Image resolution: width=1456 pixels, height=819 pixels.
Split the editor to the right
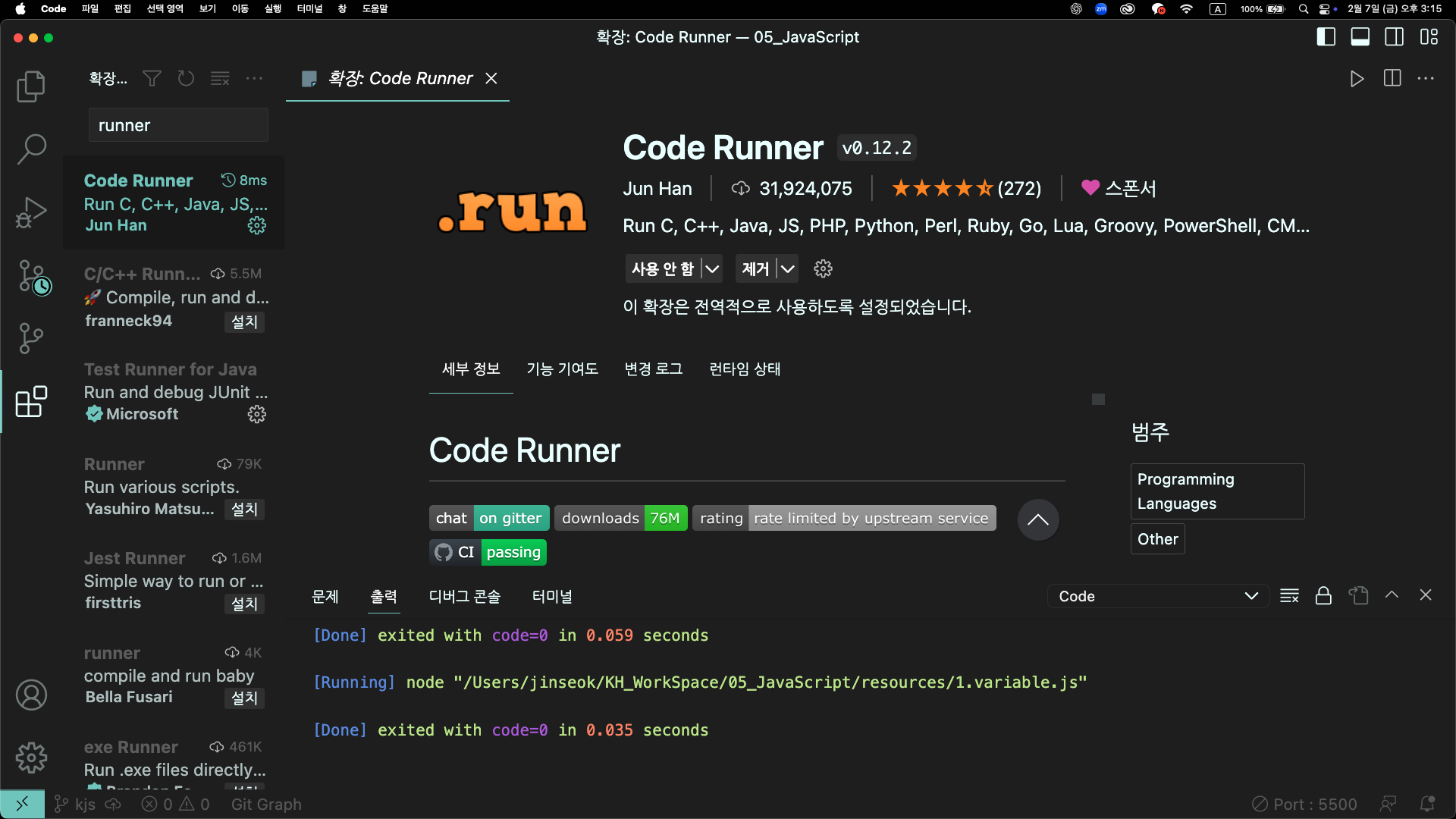point(1392,78)
